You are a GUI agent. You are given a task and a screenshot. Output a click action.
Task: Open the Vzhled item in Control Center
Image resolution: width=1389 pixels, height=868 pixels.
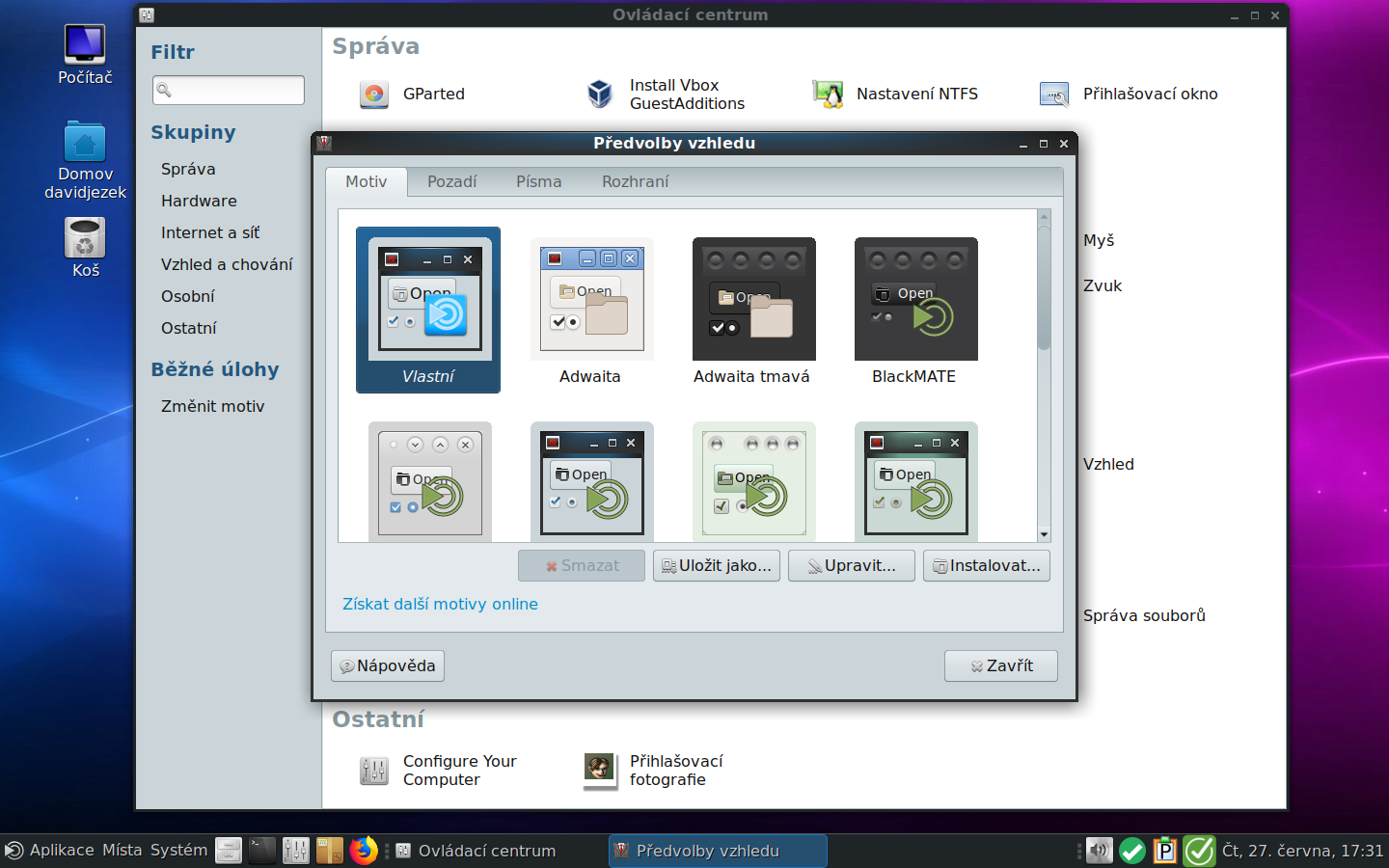coord(1108,464)
